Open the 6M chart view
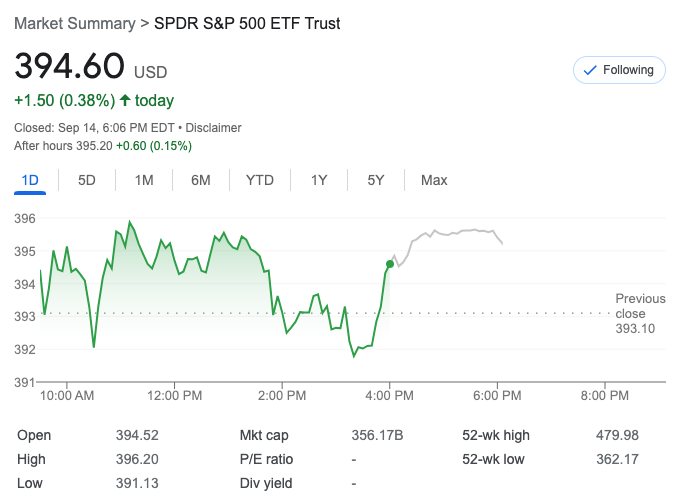 [x=201, y=180]
